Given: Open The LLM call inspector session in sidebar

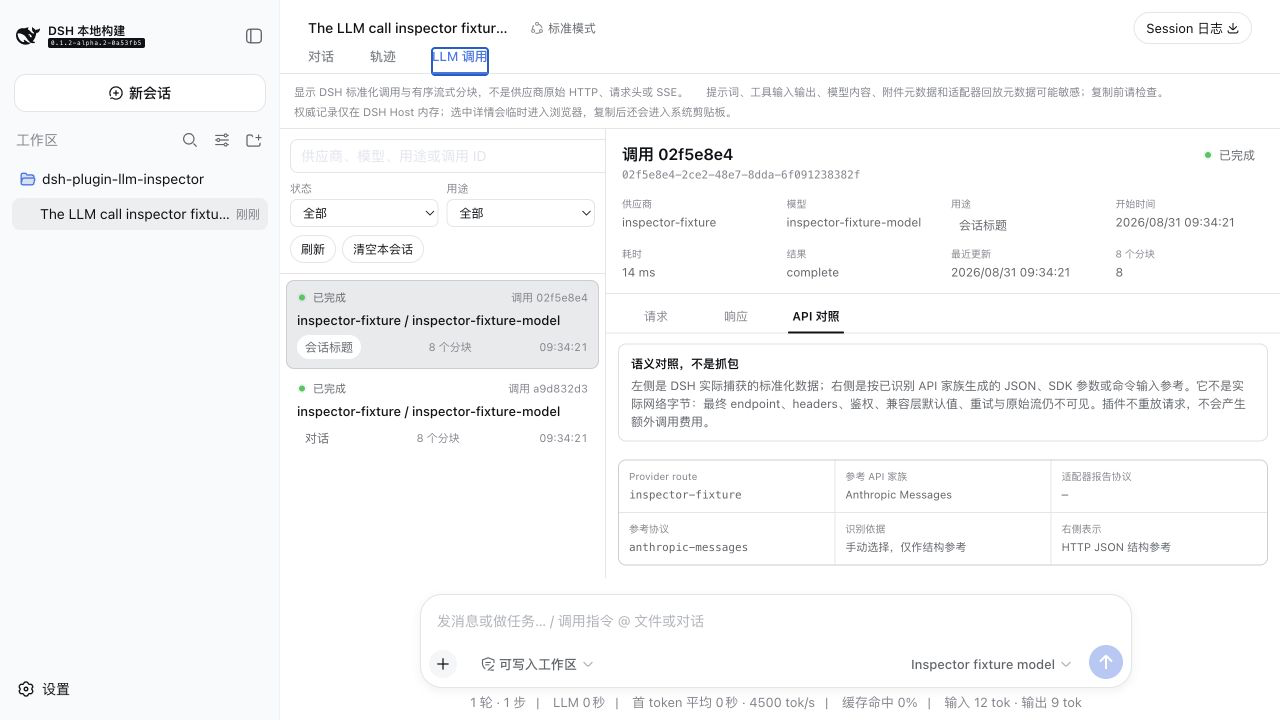Looking at the screenshot, I should pyautogui.click(x=140, y=214).
